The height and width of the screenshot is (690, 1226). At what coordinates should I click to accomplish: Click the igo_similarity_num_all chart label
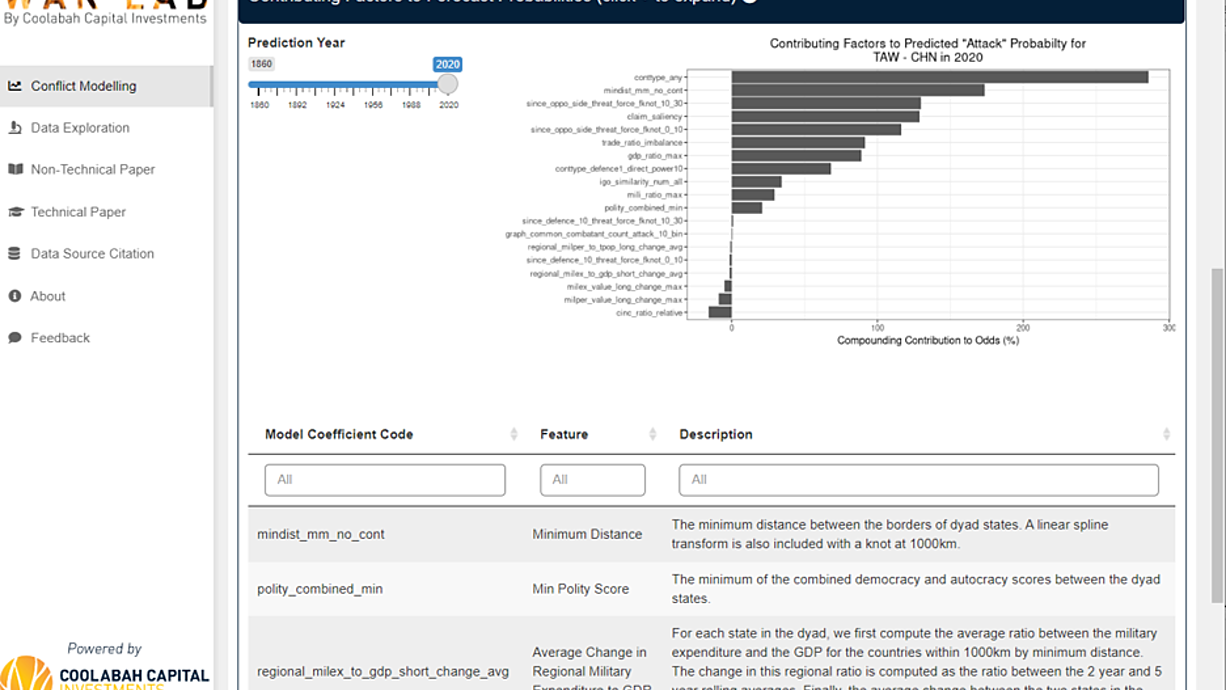(642, 182)
